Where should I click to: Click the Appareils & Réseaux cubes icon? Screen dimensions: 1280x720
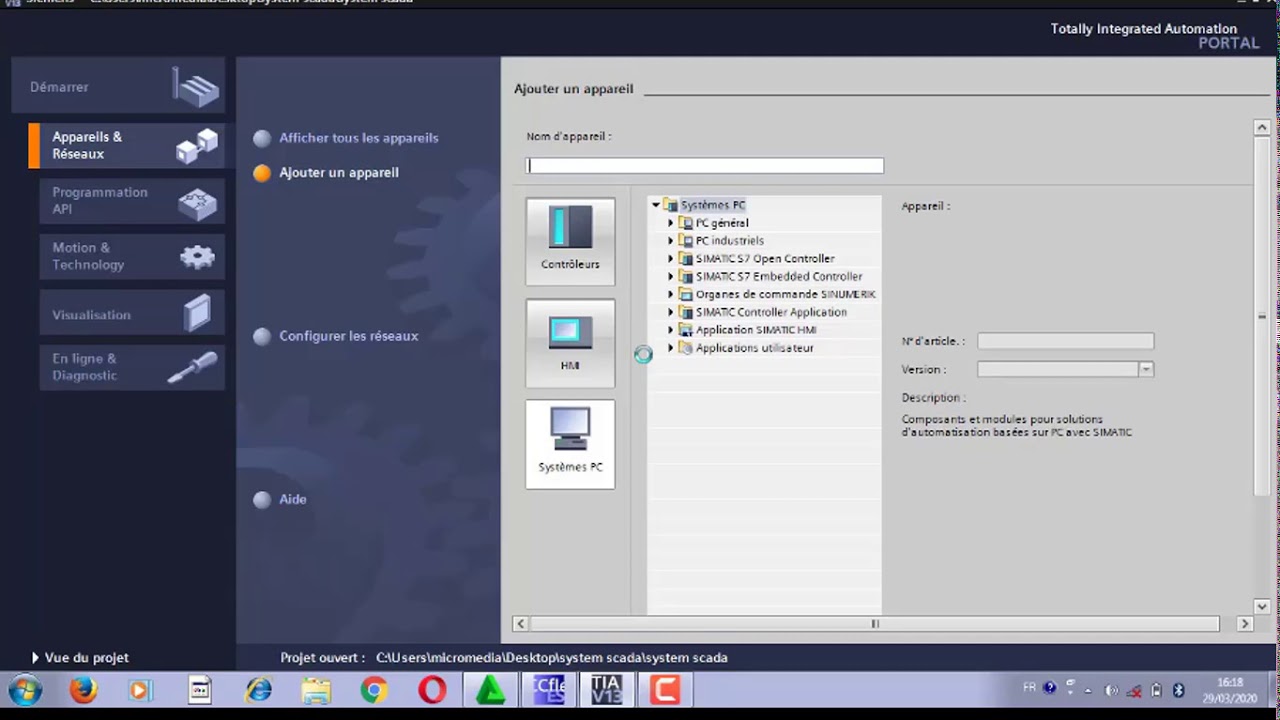pyautogui.click(x=197, y=146)
